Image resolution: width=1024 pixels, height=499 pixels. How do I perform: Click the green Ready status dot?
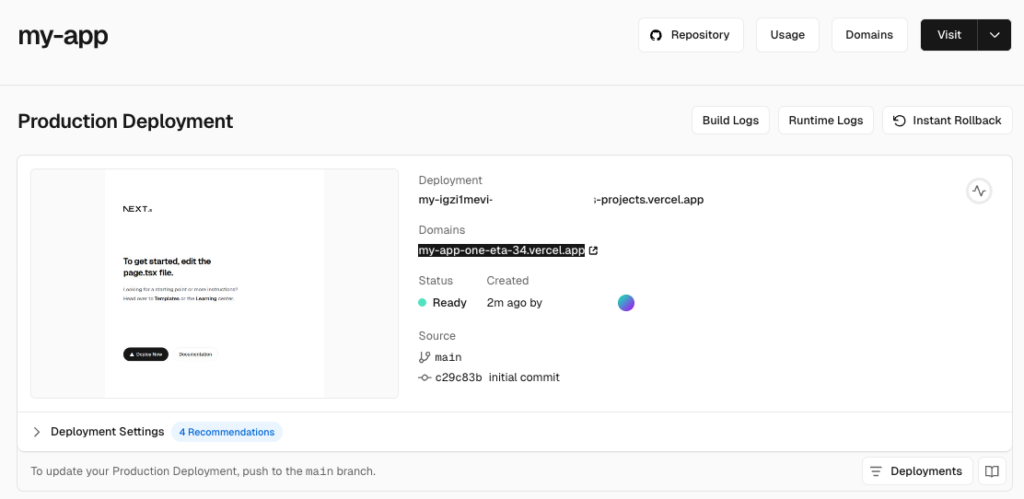(x=422, y=303)
